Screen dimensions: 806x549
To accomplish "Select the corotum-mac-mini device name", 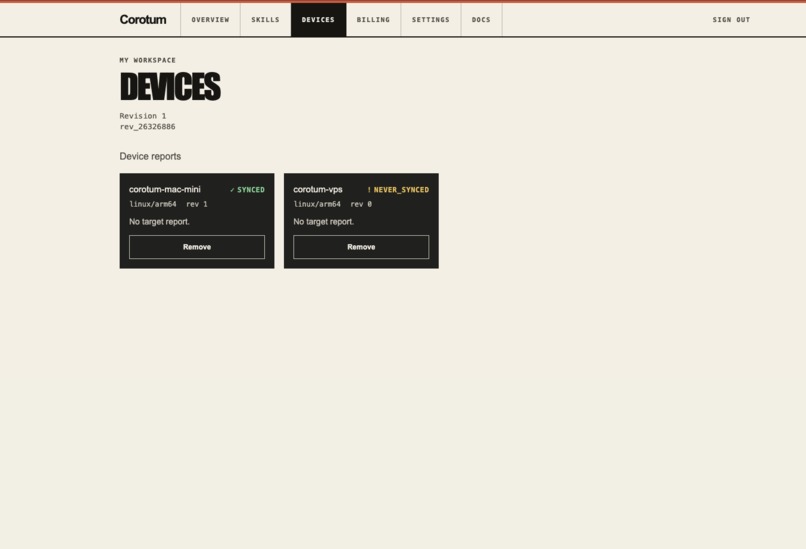I will point(164,189).
